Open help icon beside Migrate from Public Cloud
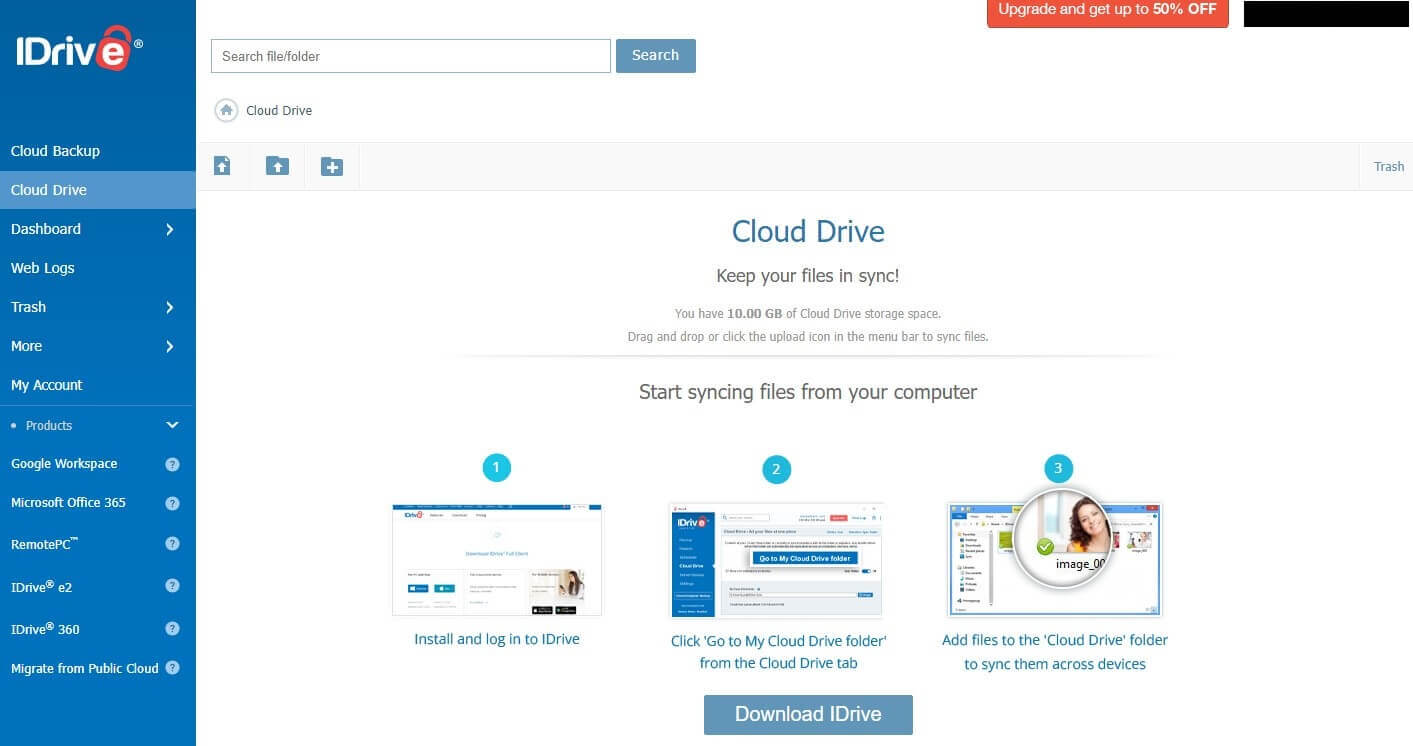The height and width of the screenshot is (746, 1413). [172, 668]
